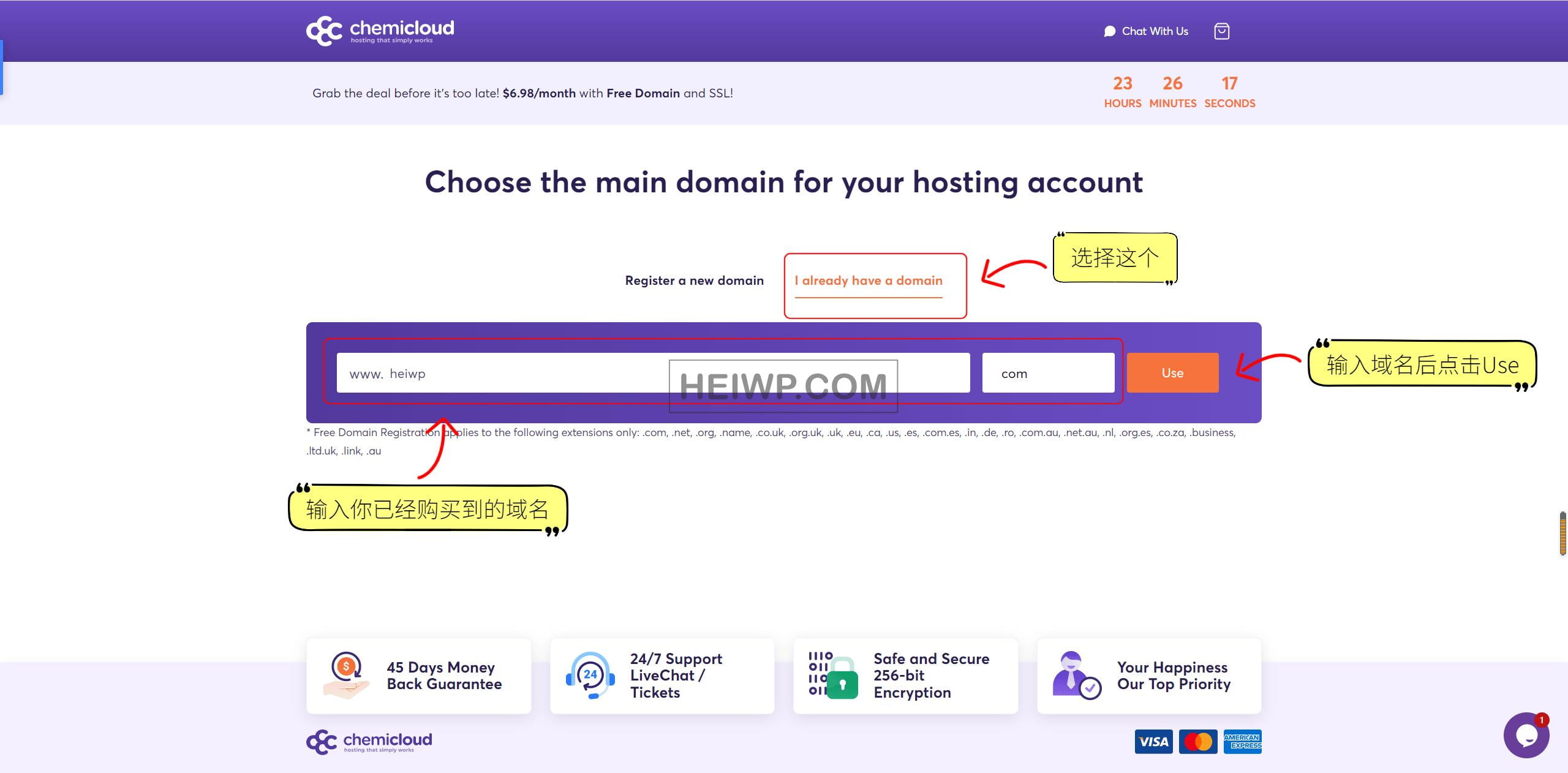Select the I already have a domain tab
Viewport: 1568px width, 773px height.
(x=869, y=281)
